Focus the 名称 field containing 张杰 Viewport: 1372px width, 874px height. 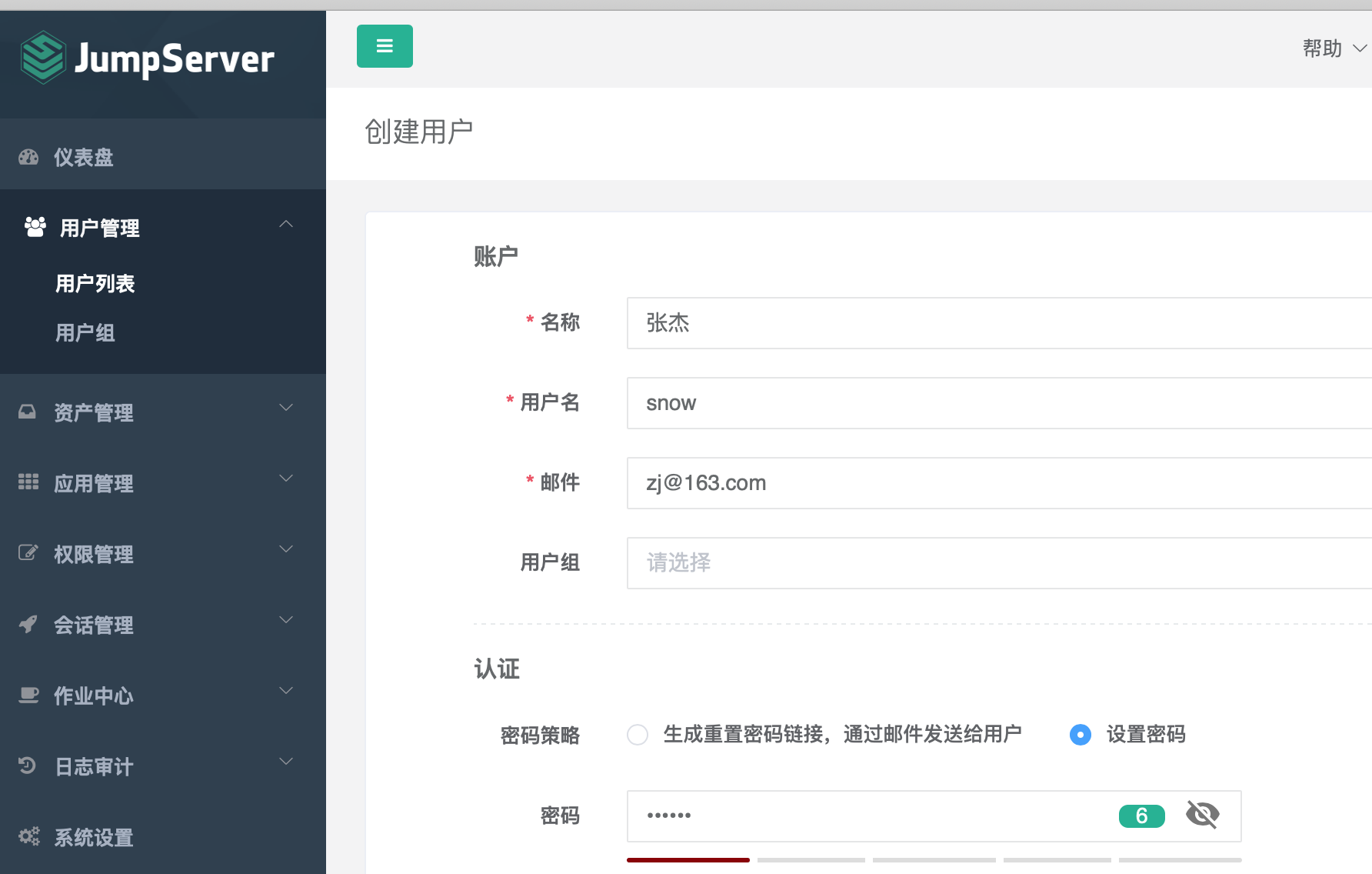point(999,323)
